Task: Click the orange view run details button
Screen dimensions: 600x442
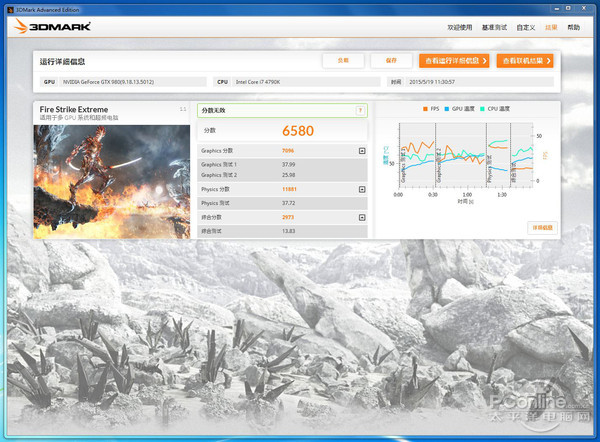Action: pyautogui.click(x=454, y=60)
